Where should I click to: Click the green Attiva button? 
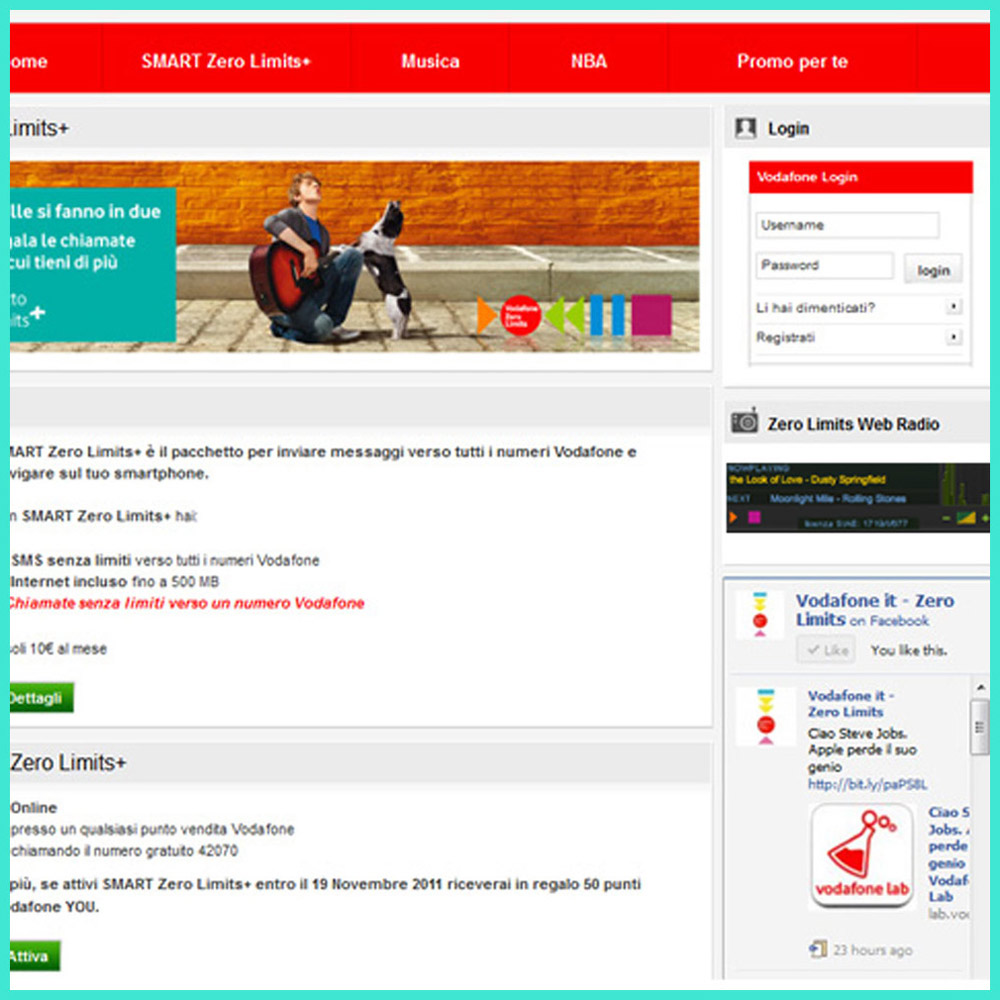(34, 956)
